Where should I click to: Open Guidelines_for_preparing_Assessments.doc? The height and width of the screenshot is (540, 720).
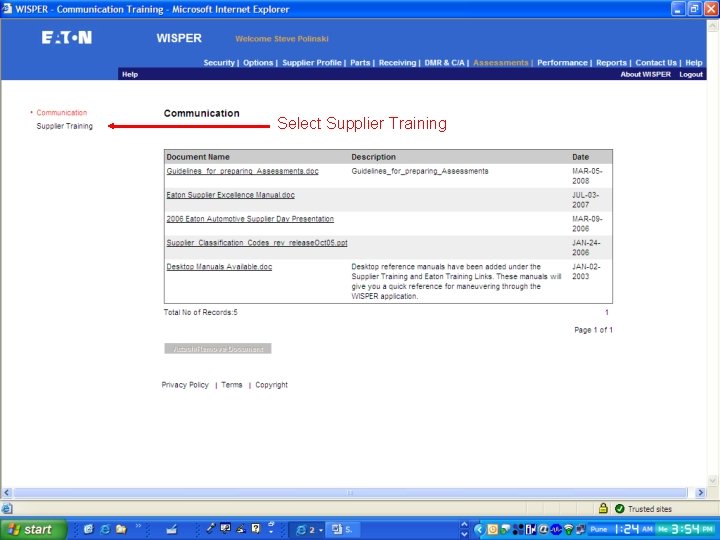pyautogui.click(x=242, y=171)
